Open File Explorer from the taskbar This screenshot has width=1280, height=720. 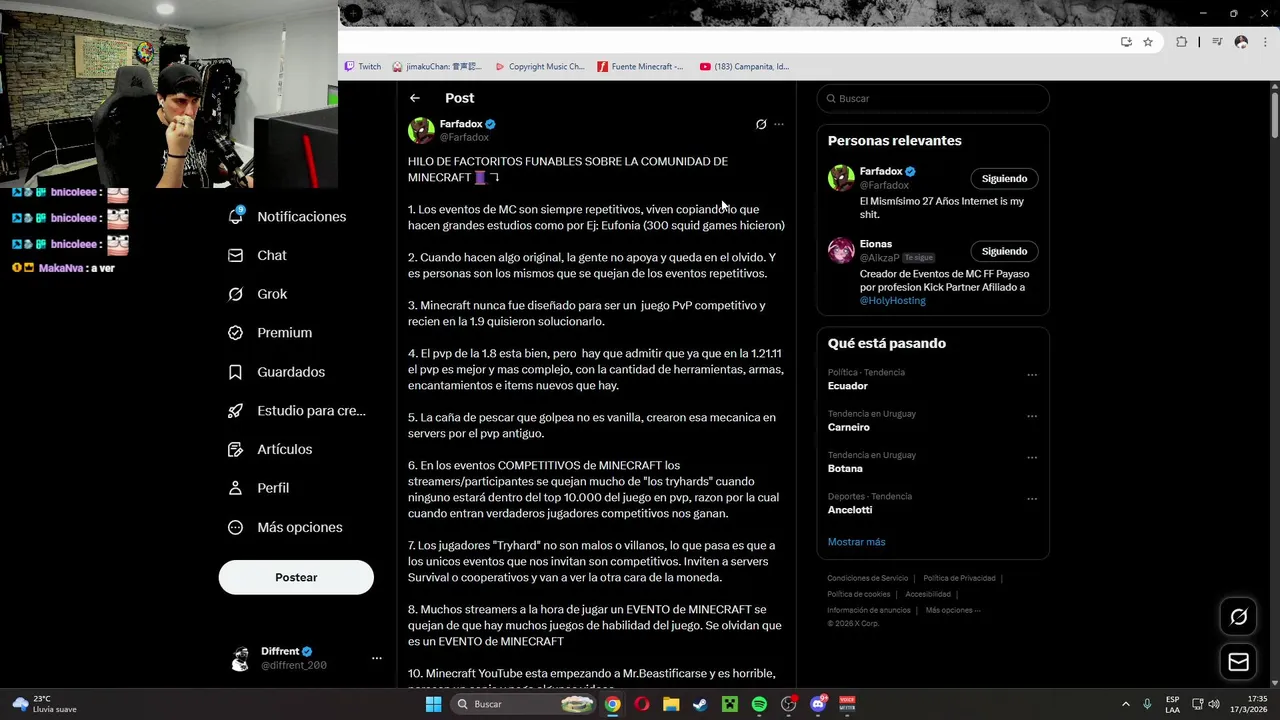click(671, 704)
